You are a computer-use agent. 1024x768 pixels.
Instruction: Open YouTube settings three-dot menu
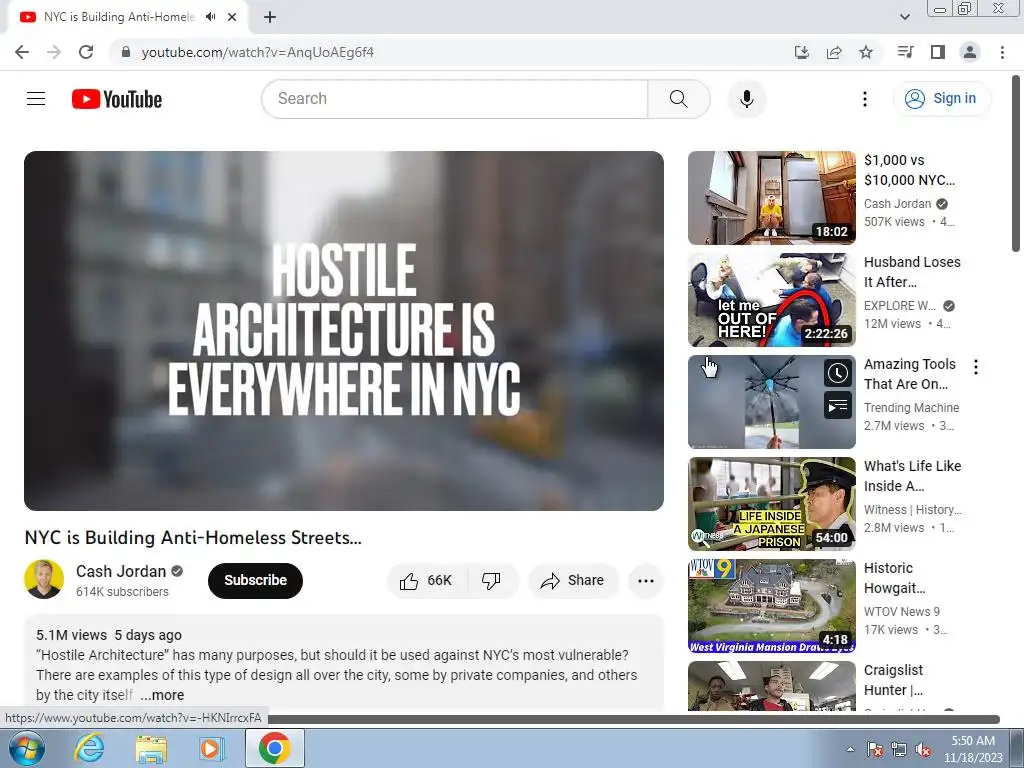865,99
